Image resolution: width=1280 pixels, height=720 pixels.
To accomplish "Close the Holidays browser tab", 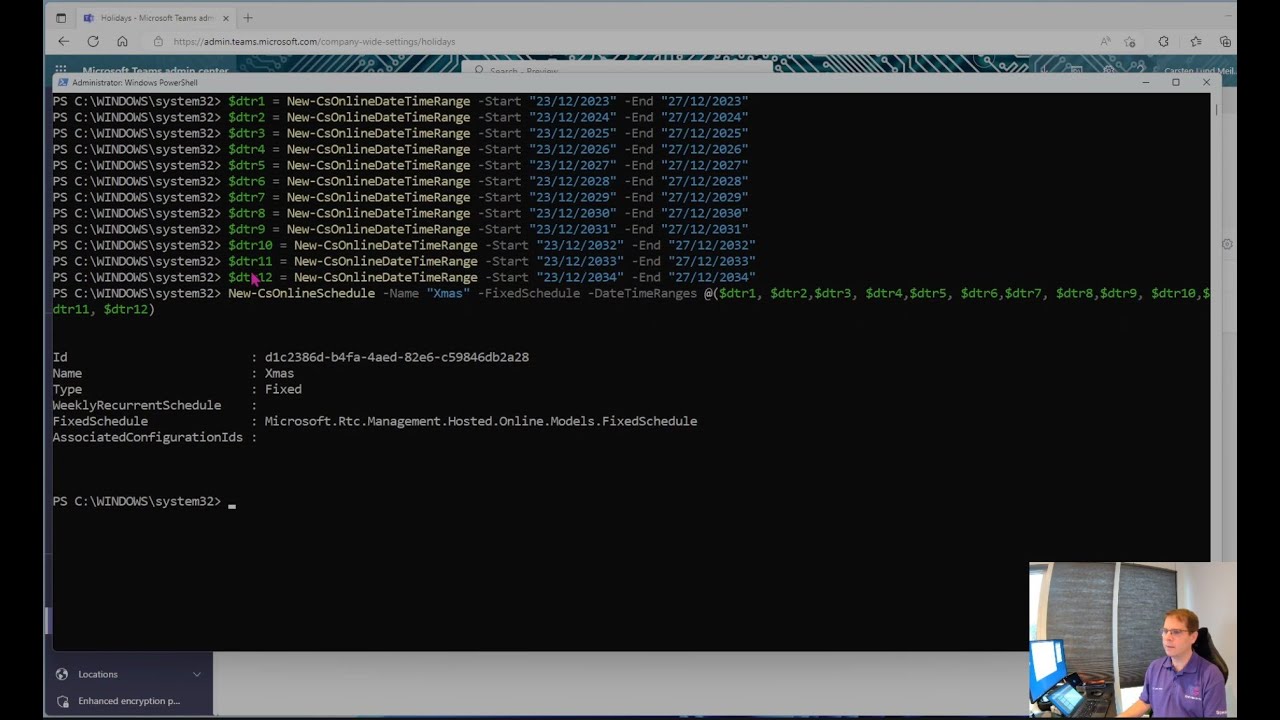I will [225, 18].
